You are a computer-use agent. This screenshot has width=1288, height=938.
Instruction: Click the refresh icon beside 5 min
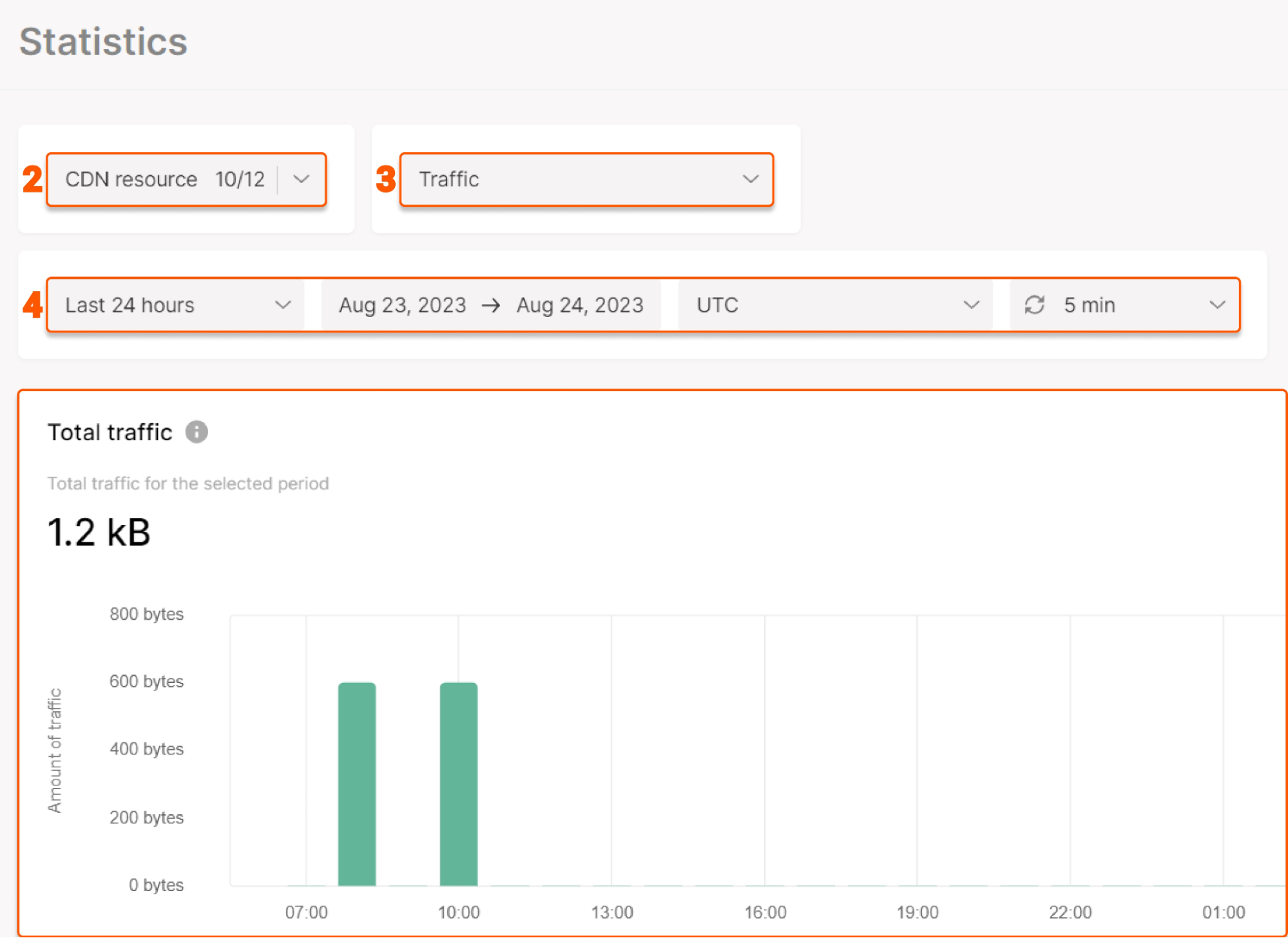pyautogui.click(x=1034, y=305)
